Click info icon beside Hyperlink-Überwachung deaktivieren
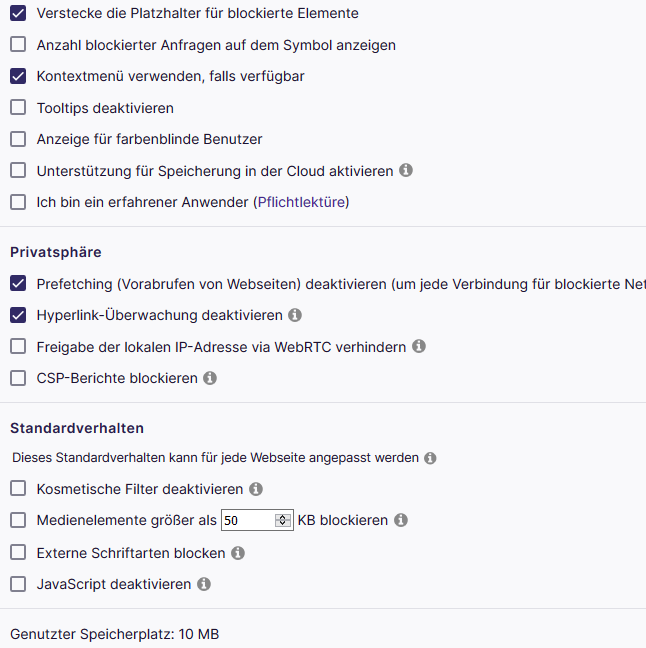 pyautogui.click(x=295, y=315)
